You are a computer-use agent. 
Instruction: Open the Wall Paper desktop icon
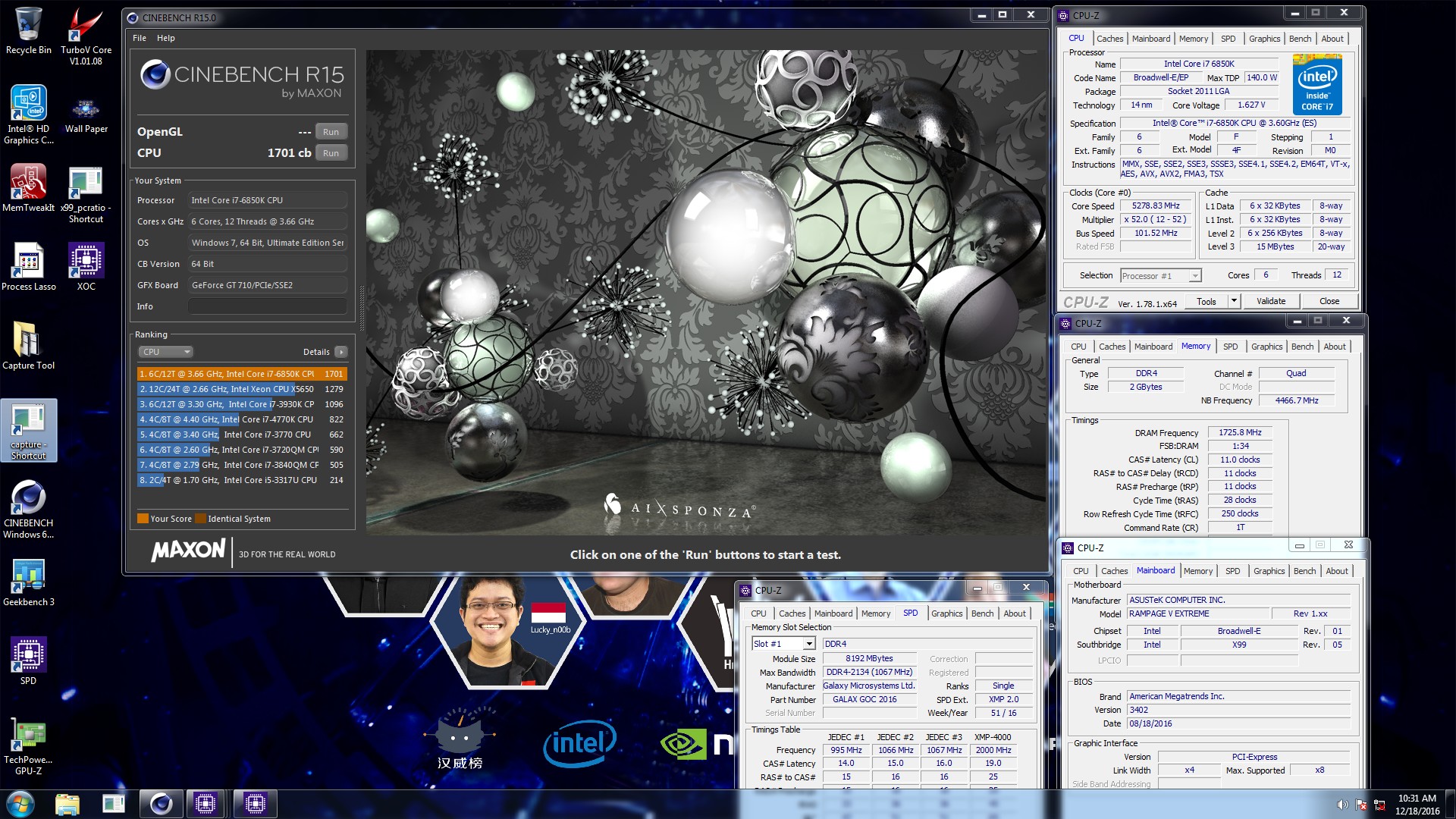click(x=86, y=114)
